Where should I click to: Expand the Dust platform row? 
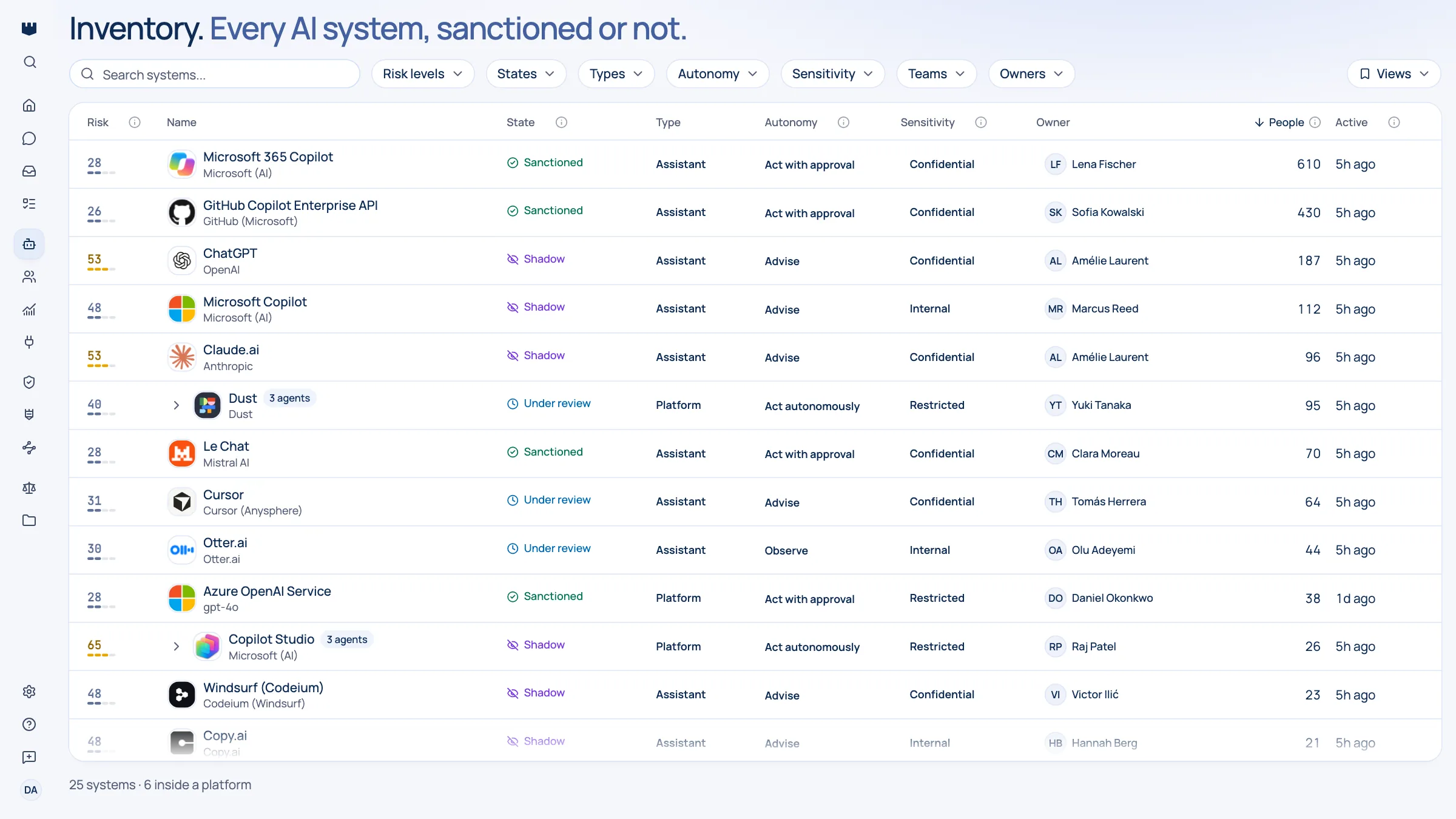pyautogui.click(x=176, y=405)
